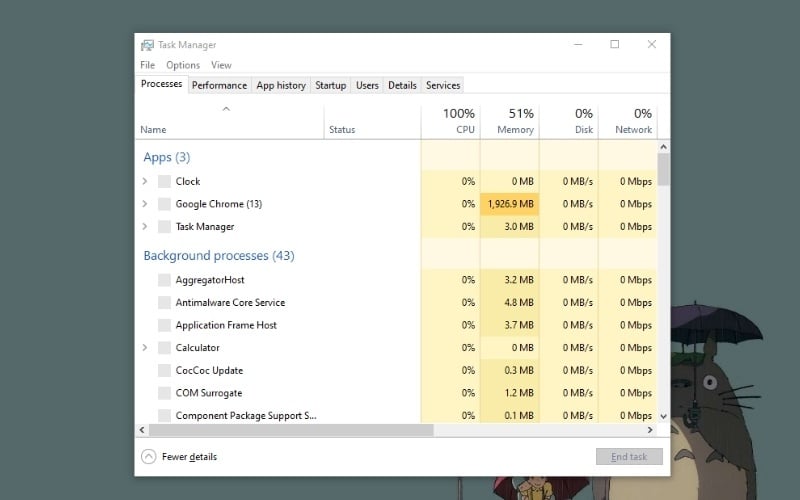Viewport: 800px width, 500px height.
Task: Open the View menu
Action: pyautogui.click(x=221, y=65)
